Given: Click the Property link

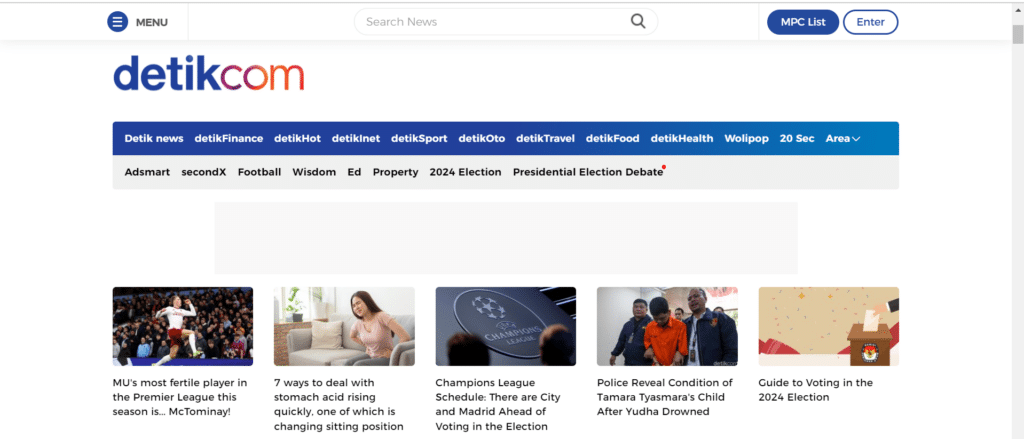Looking at the screenshot, I should (x=395, y=172).
